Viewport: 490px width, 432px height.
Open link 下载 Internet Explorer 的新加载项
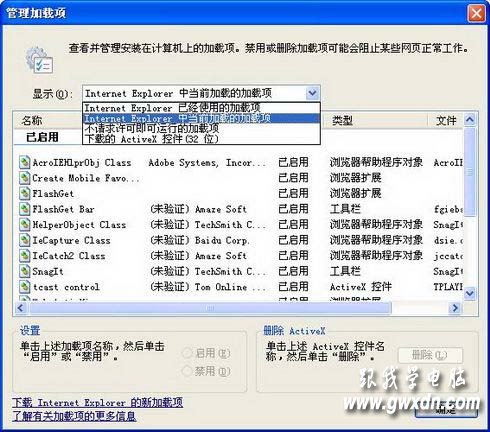[x=97, y=403]
